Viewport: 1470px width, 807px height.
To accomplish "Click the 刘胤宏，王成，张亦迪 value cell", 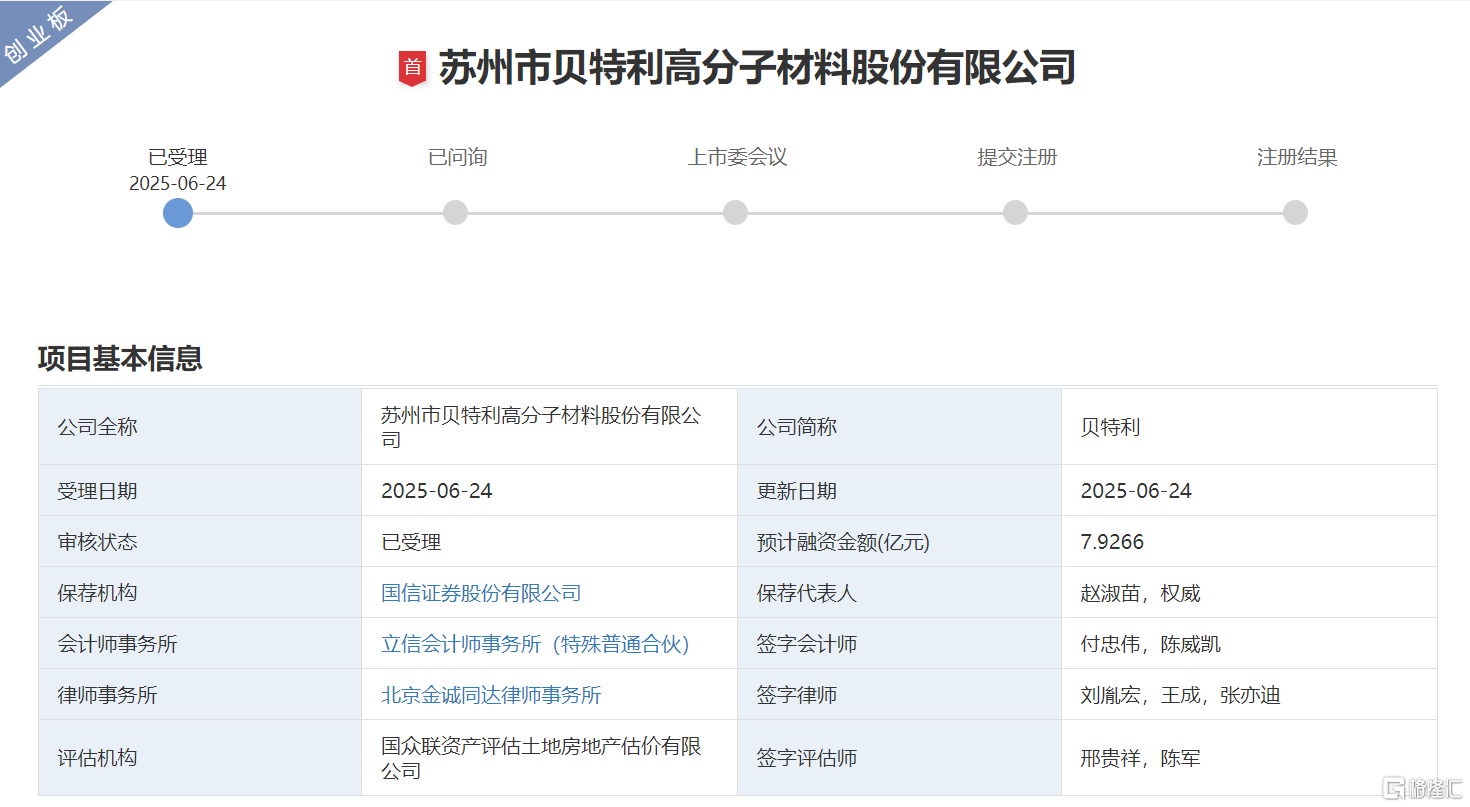I will [1249, 695].
